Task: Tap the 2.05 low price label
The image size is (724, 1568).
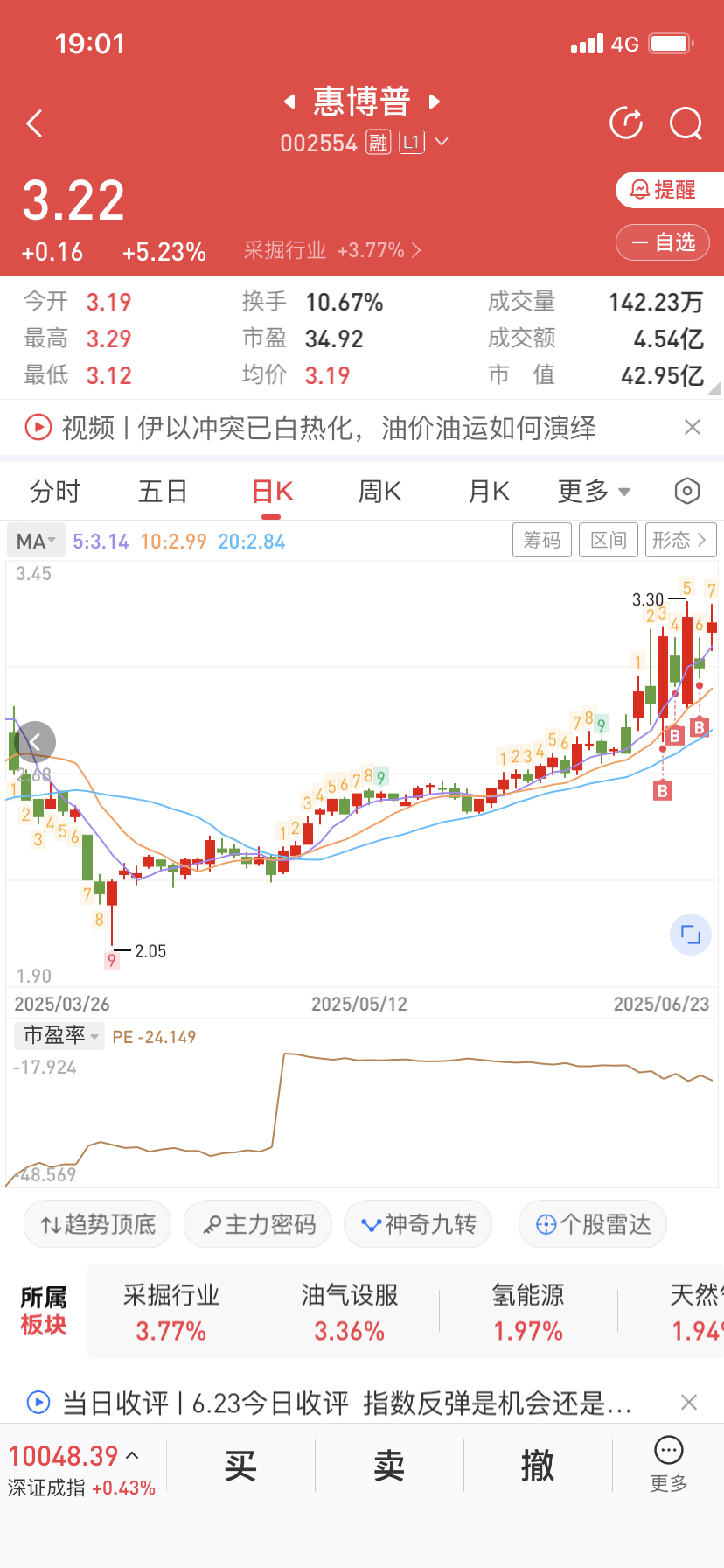Action: pos(150,951)
